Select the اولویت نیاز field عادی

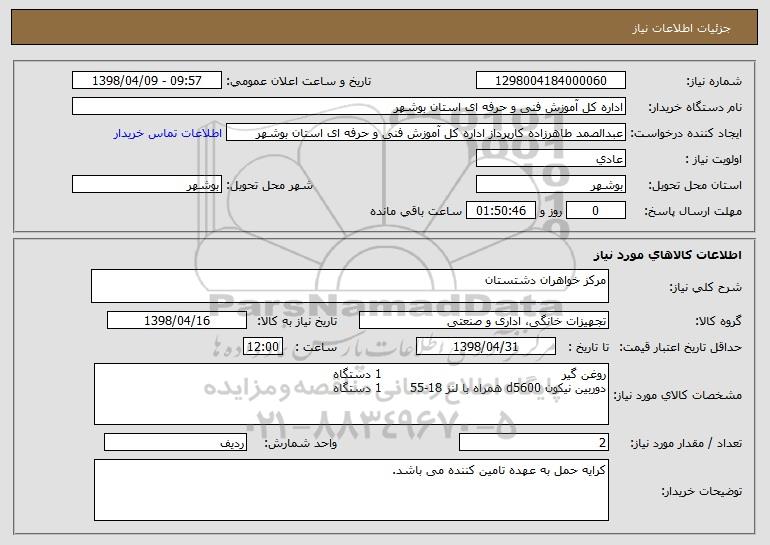(550, 159)
